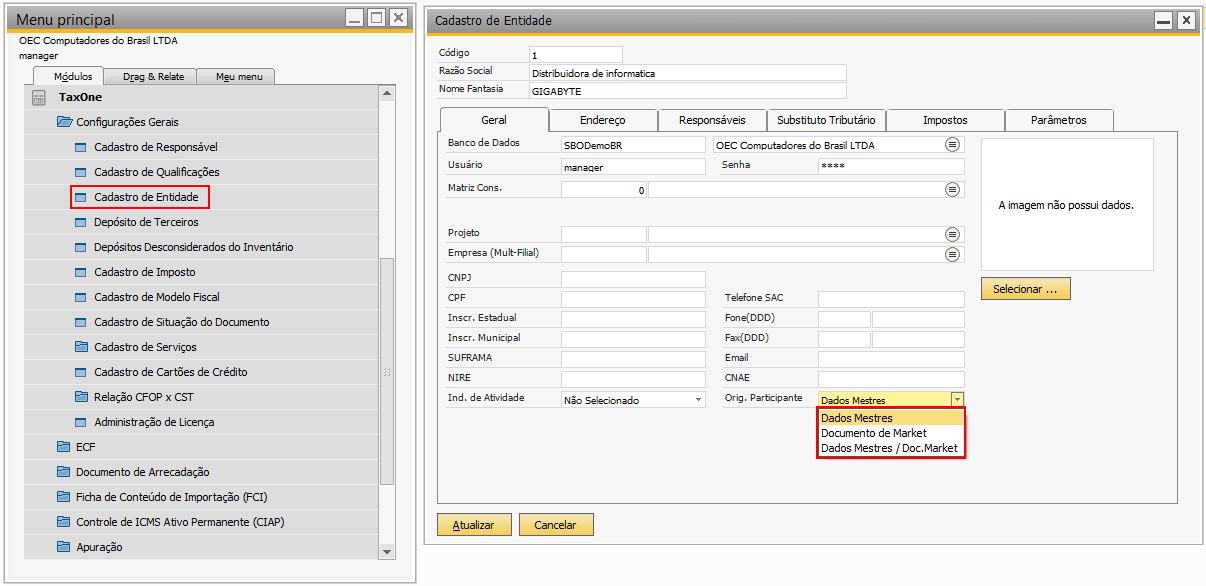Click the Ficha de Conteúdo de Importação folder icon
This screenshot has width=1206, height=586.
[64, 497]
